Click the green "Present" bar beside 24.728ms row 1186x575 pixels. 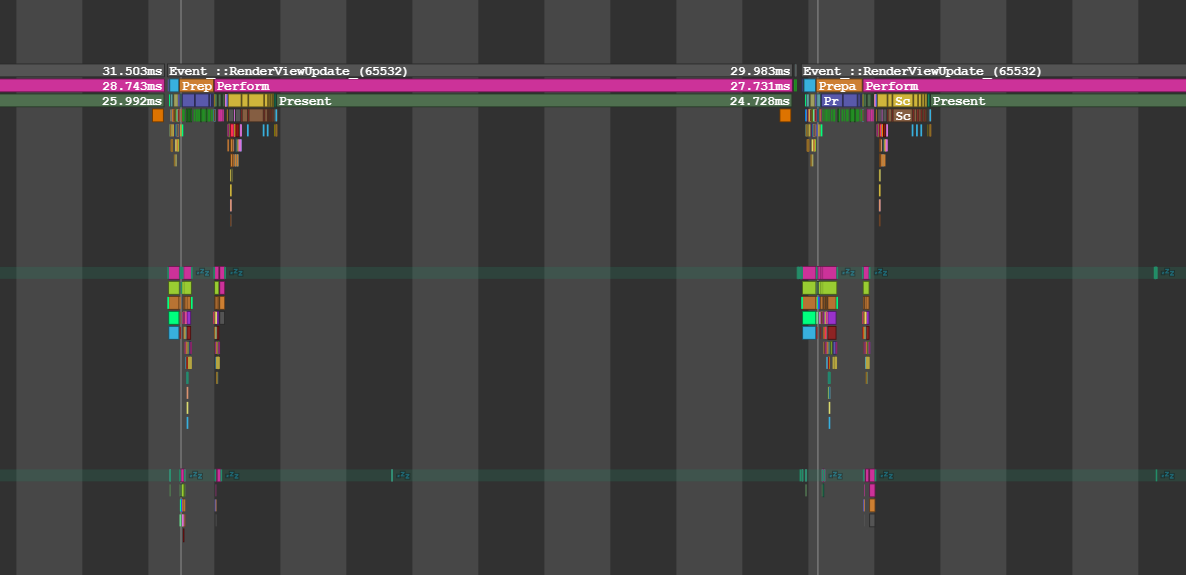coord(1058,101)
